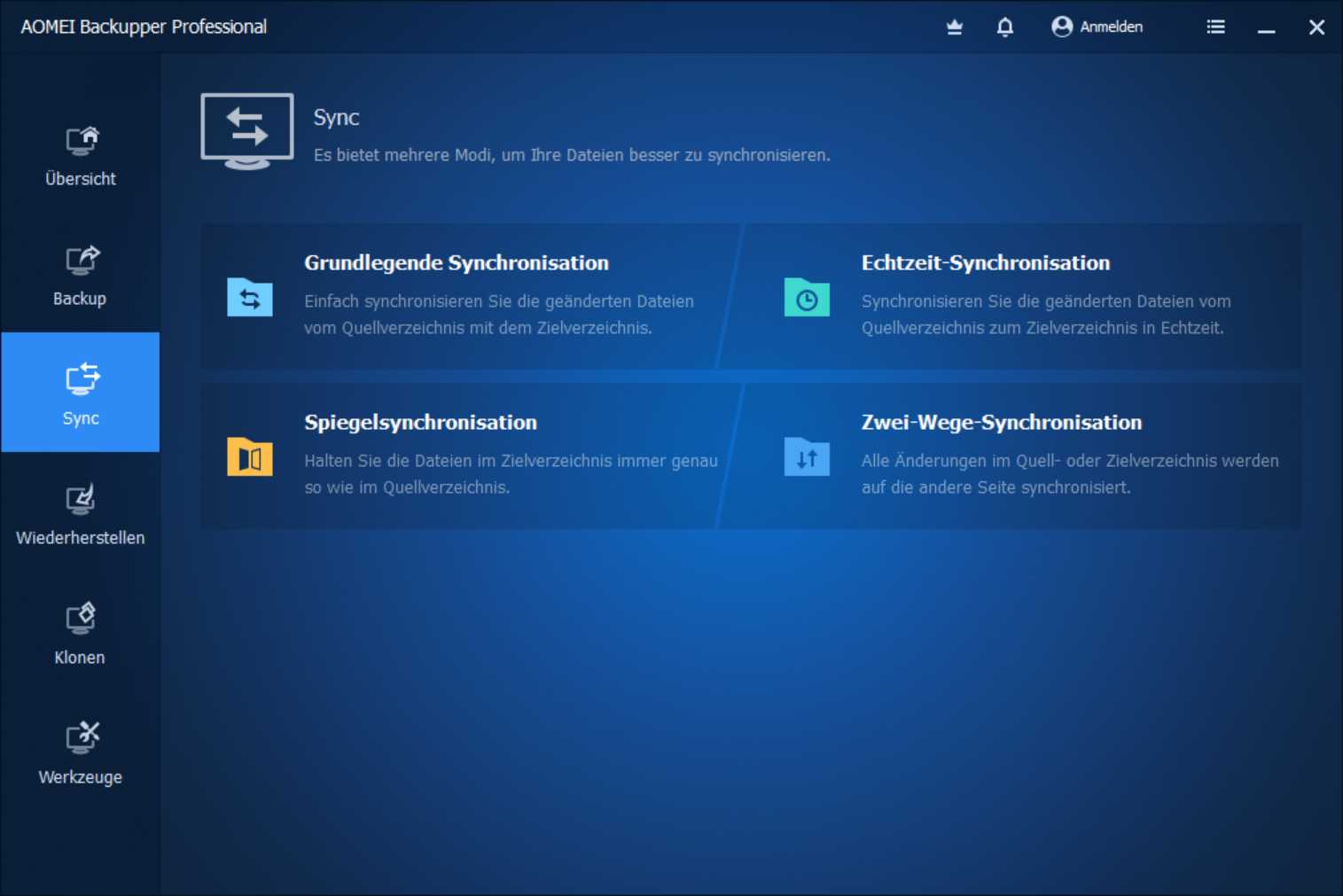Click Anmelden to sign in
The height and width of the screenshot is (896, 1343).
click(x=1110, y=27)
